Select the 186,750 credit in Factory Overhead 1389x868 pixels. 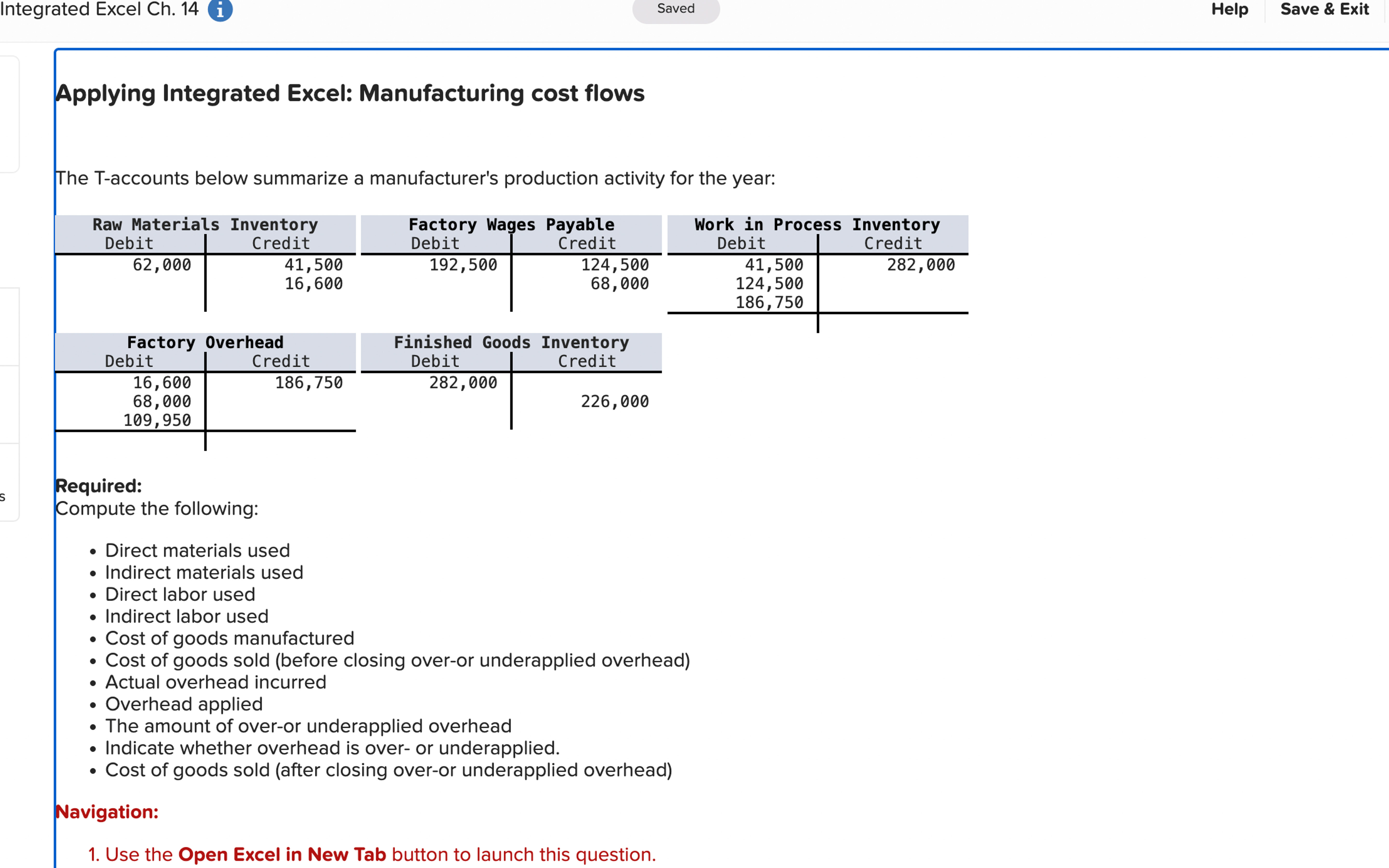[309, 382]
